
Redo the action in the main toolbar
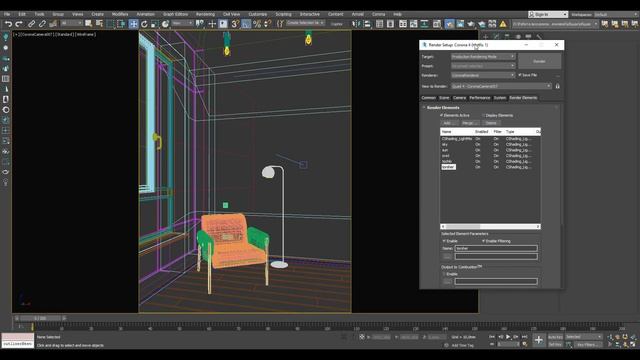pos(19,24)
